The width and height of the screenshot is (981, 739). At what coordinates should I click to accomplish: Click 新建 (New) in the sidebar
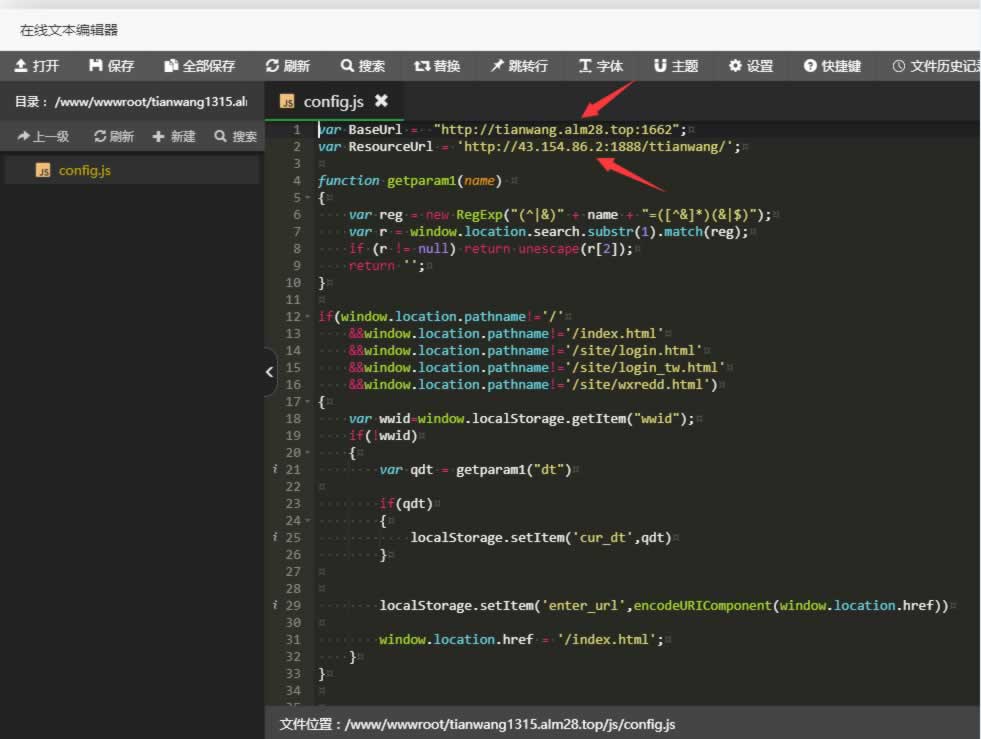pyautogui.click(x=174, y=136)
